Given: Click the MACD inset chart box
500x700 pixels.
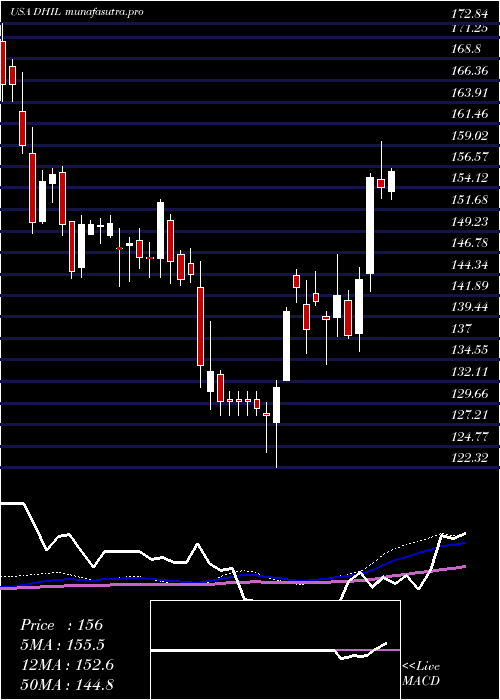Looking at the screenshot, I should (x=275, y=650).
